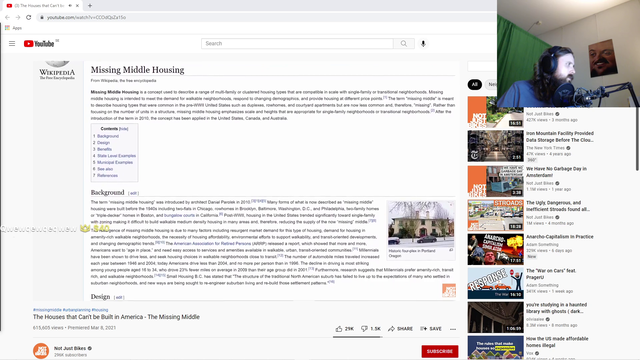Click the address bar URL
The width and height of the screenshot is (640, 360).
pos(86,17)
